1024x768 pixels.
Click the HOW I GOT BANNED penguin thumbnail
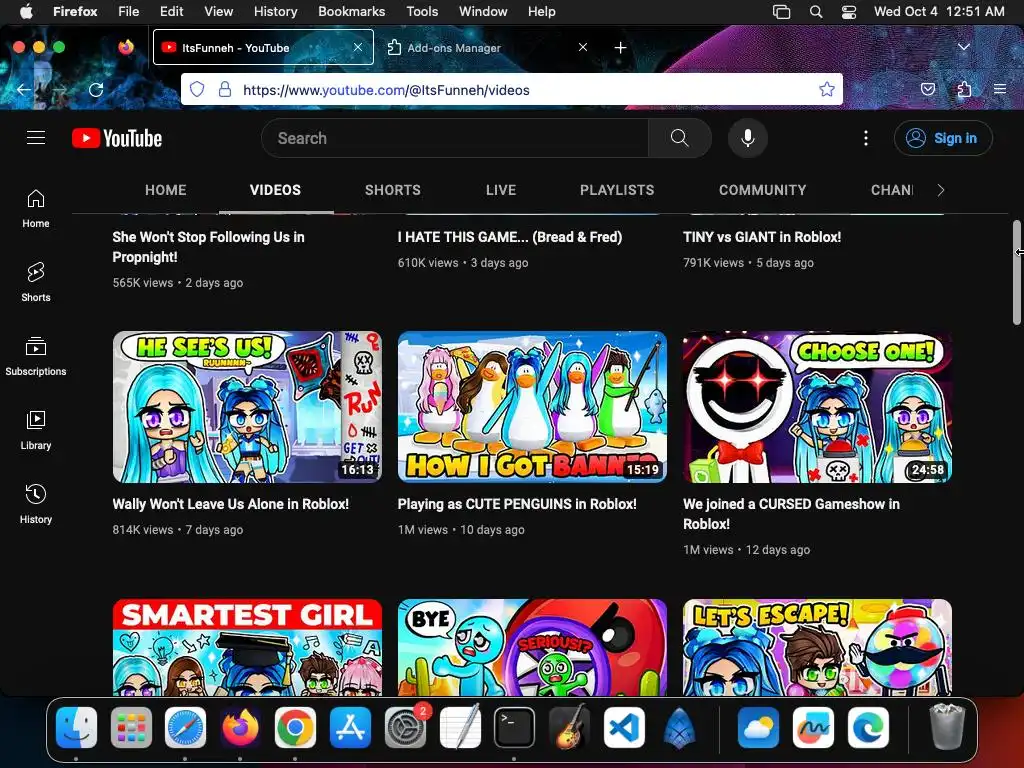click(532, 407)
